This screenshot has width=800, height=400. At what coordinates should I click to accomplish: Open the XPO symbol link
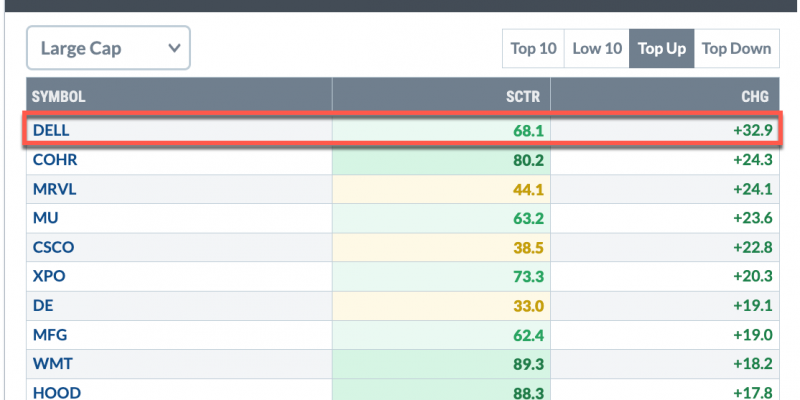point(49,277)
